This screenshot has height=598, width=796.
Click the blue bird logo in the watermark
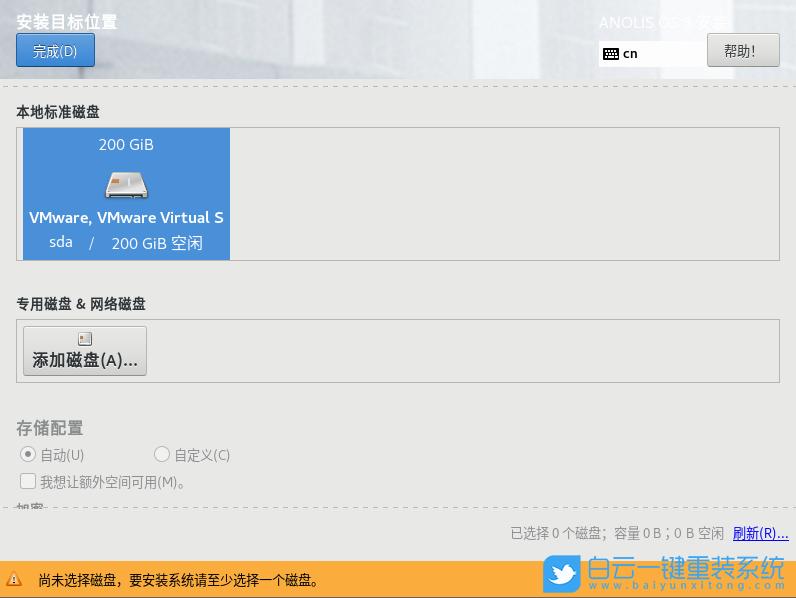[x=562, y=574]
